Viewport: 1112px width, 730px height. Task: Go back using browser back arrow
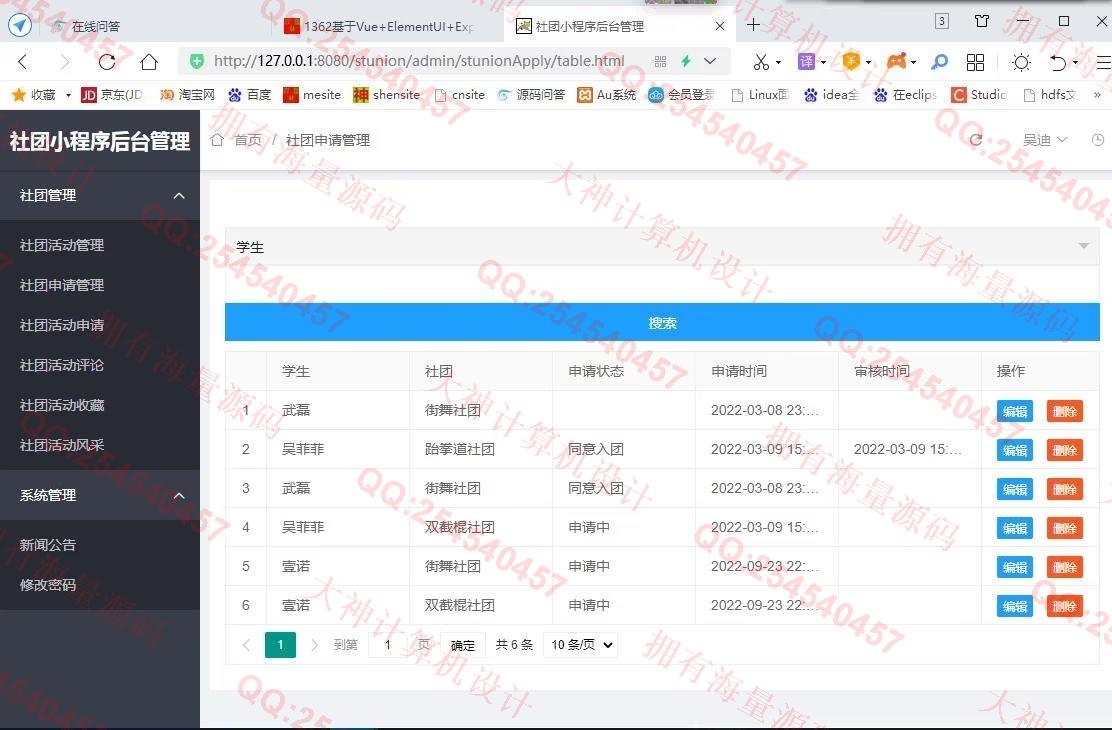23,62
